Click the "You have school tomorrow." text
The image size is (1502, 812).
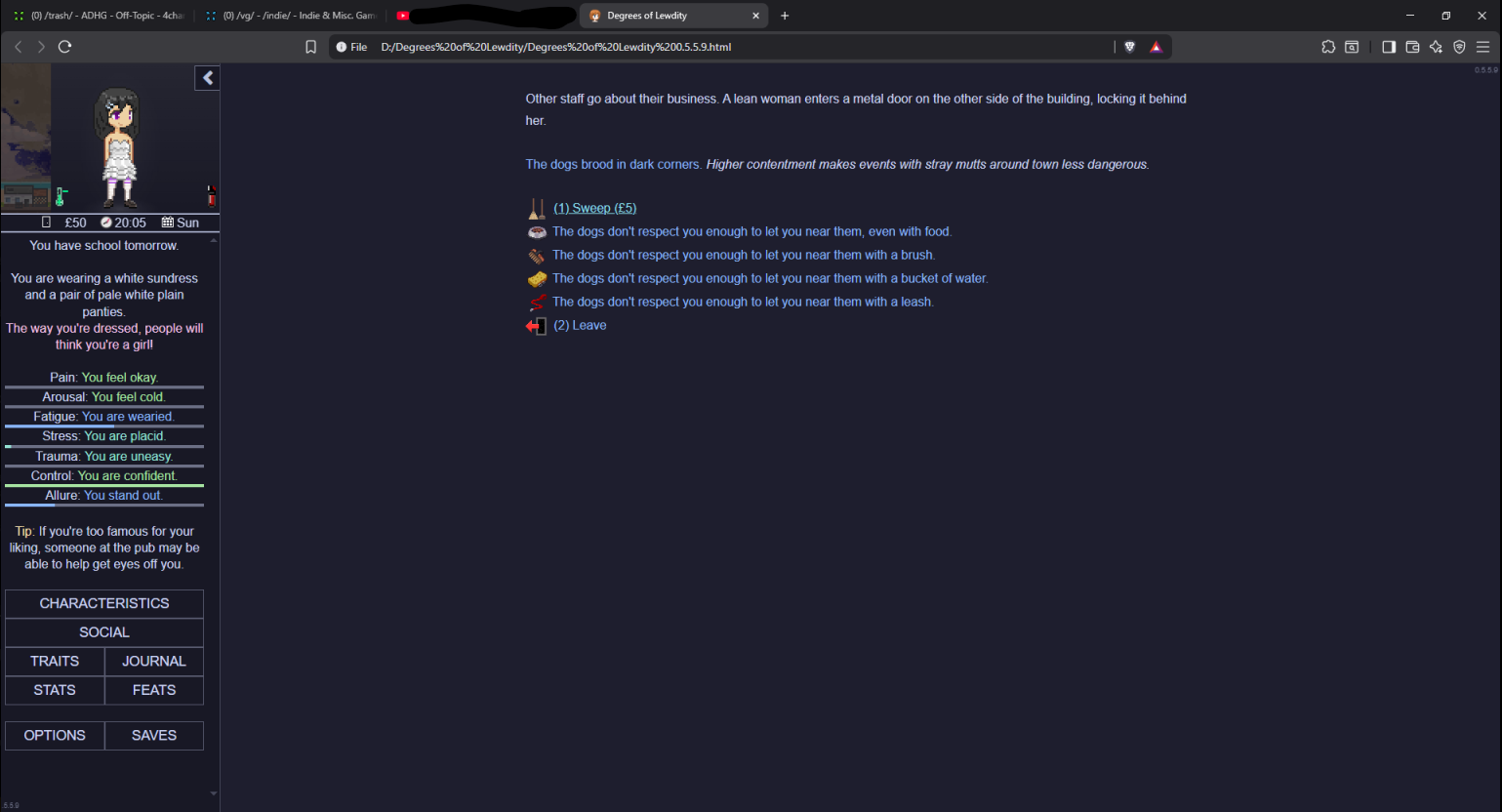tap(104, 246)
